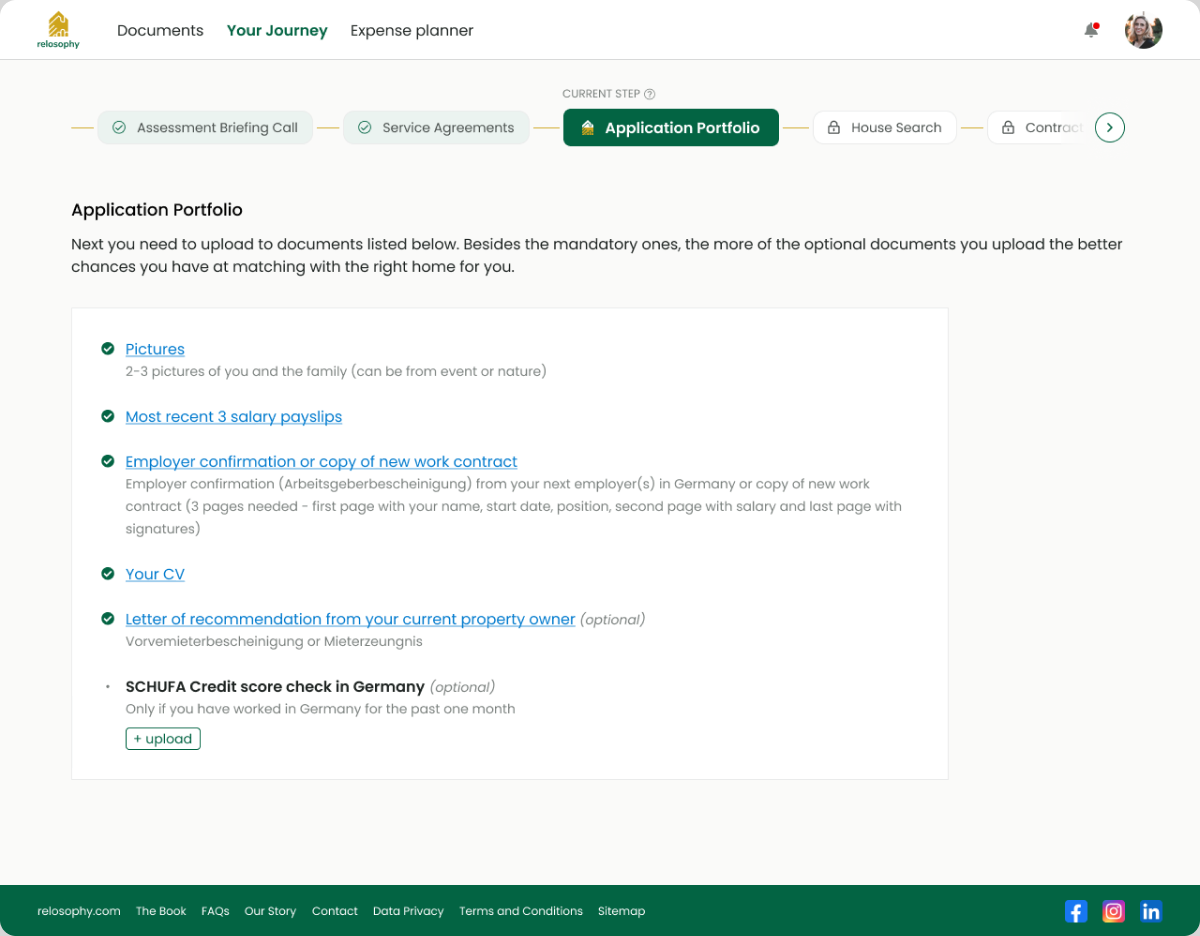1200x936 pixels.
Task: Open the Letter of recommendation link
Action: click(x=350, y=619)
